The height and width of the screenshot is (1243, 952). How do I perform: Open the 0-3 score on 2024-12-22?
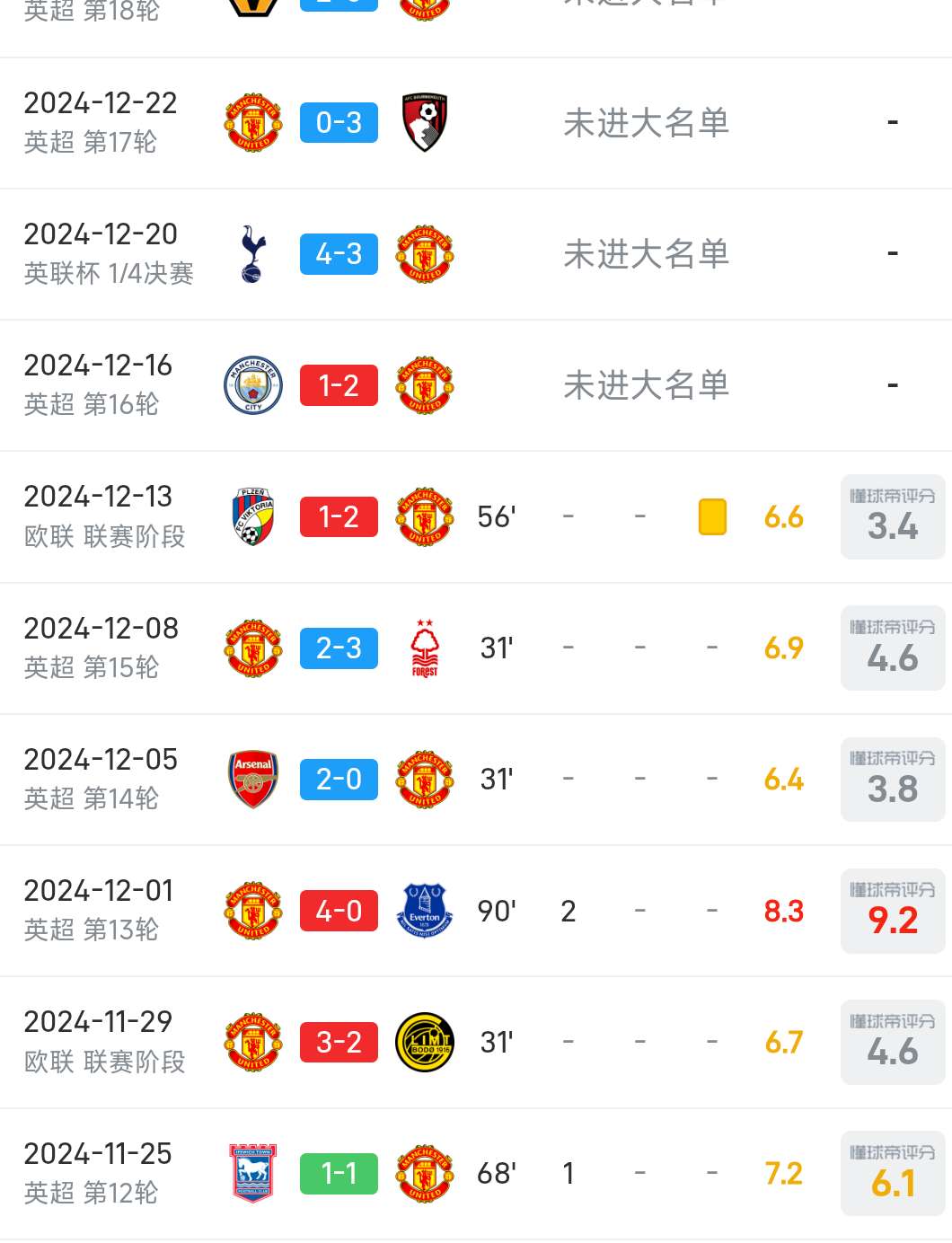pos(339,123)
